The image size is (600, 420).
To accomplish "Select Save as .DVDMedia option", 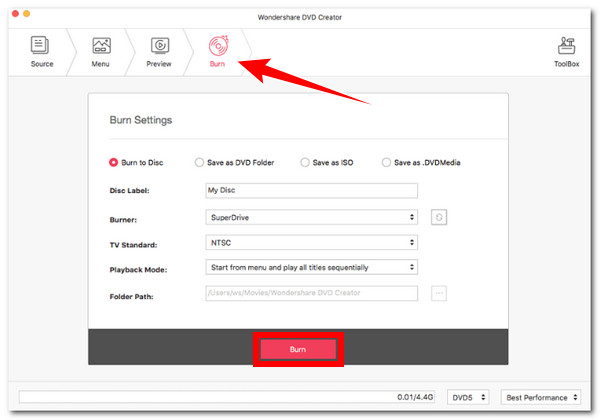I will (421, 163).
